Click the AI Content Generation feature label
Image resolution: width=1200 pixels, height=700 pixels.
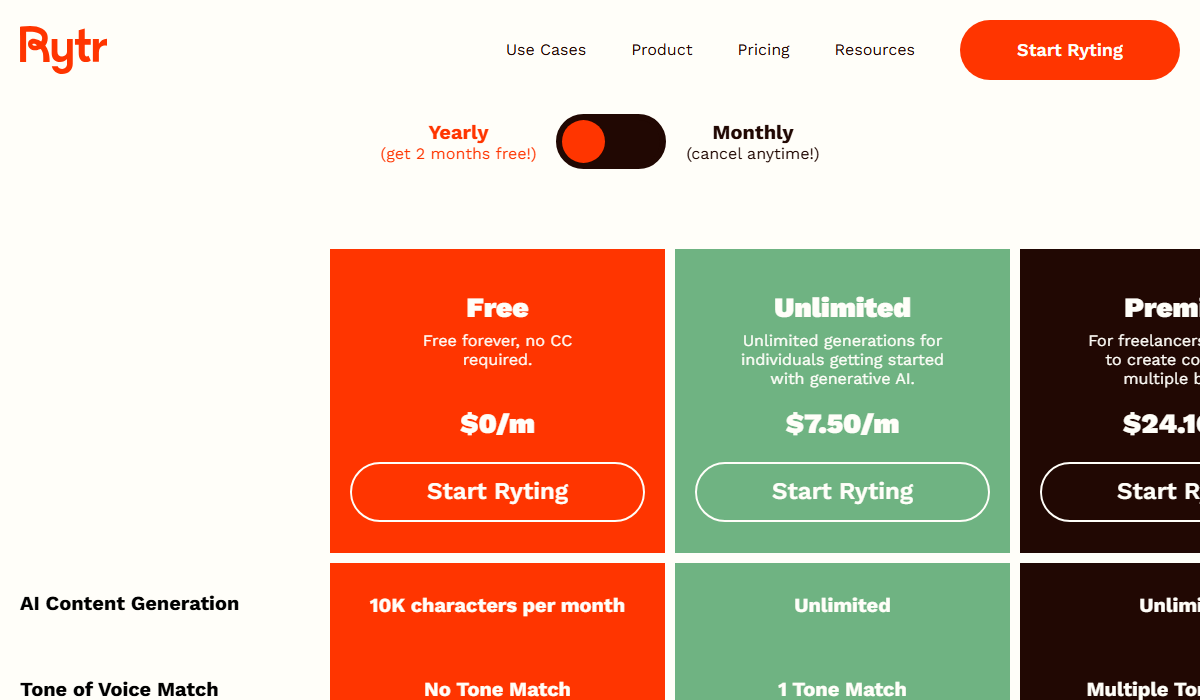pyautogui.click(x=129, y=603)
